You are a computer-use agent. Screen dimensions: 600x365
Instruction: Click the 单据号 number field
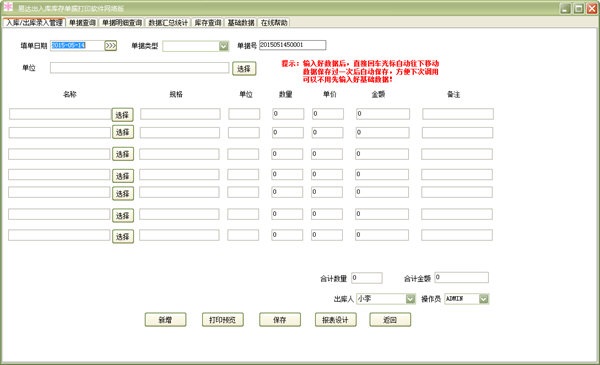click(292, 45)
